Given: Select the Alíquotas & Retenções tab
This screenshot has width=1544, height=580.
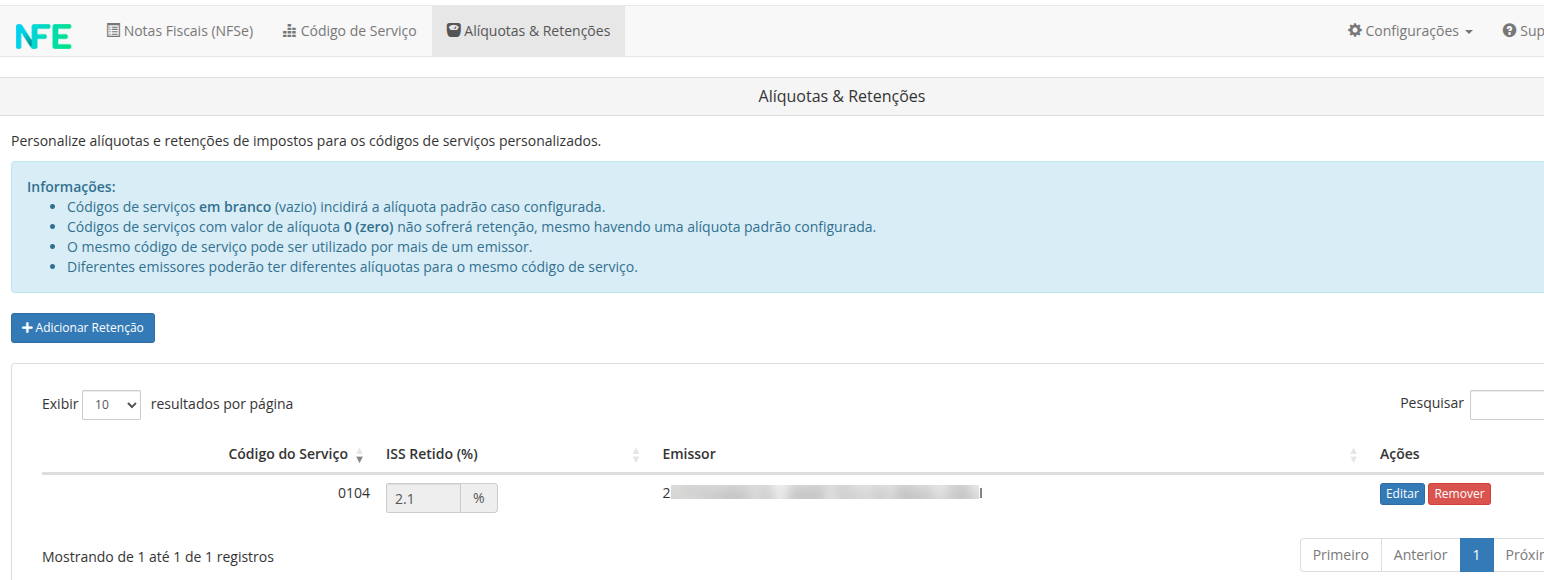Looking at the screenshot, I should [528, 31].
